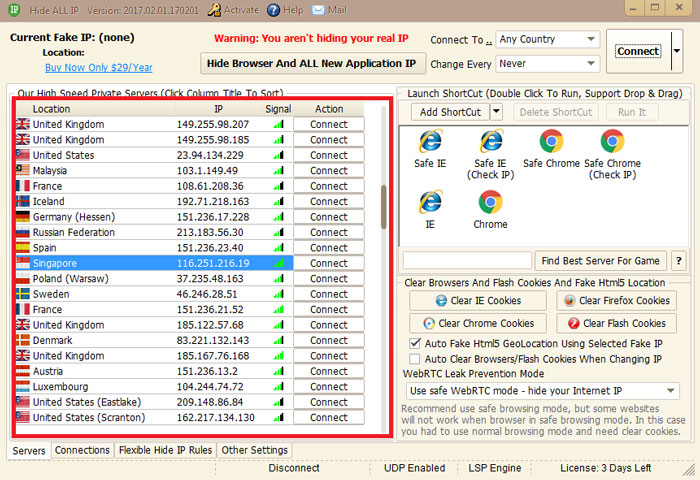
Task: Click the Buy Now Only $29/Year link
Action: pyautogui.click(x=98, y=68)
